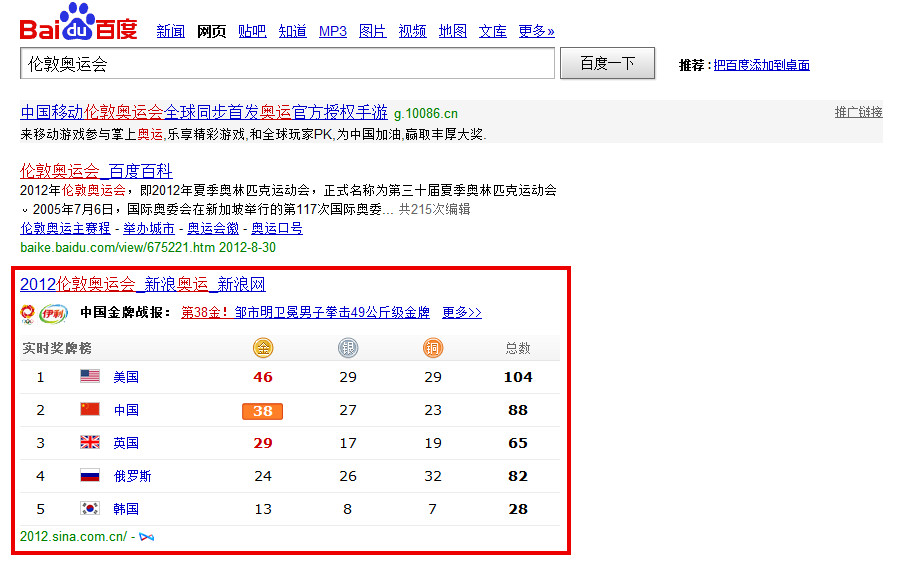Viewport: 899px width, 566px height.
Task: Open 伦敦奥运会_百度百科 result
Action: pos(96,171)
